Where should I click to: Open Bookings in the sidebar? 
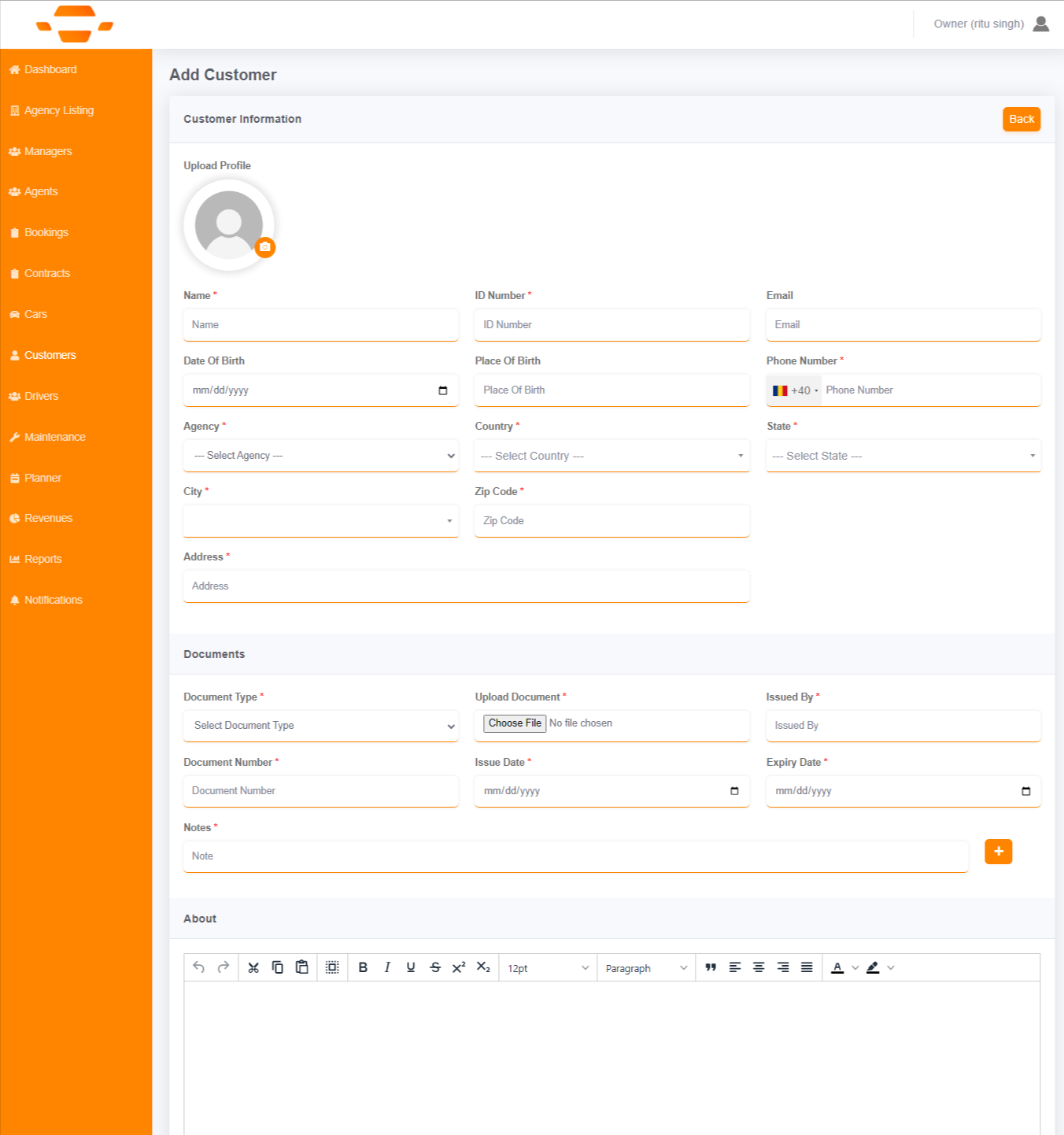tap(46, 232)
